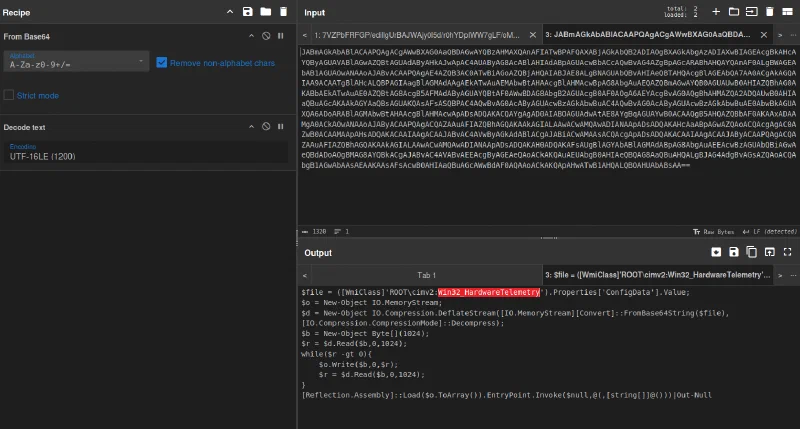This screenshot has width=800, height=429.
Task: Set breakpoint on From Base64 operation
Action: click(x=281, y=36)
